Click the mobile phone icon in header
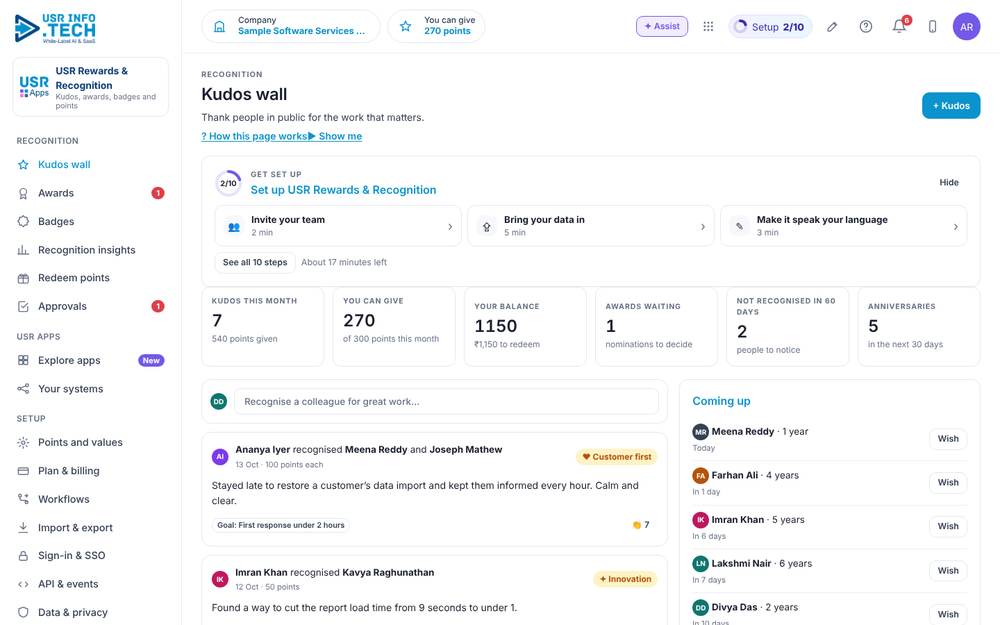This screenshot has width=1000, height=625. tap(932, 26)
